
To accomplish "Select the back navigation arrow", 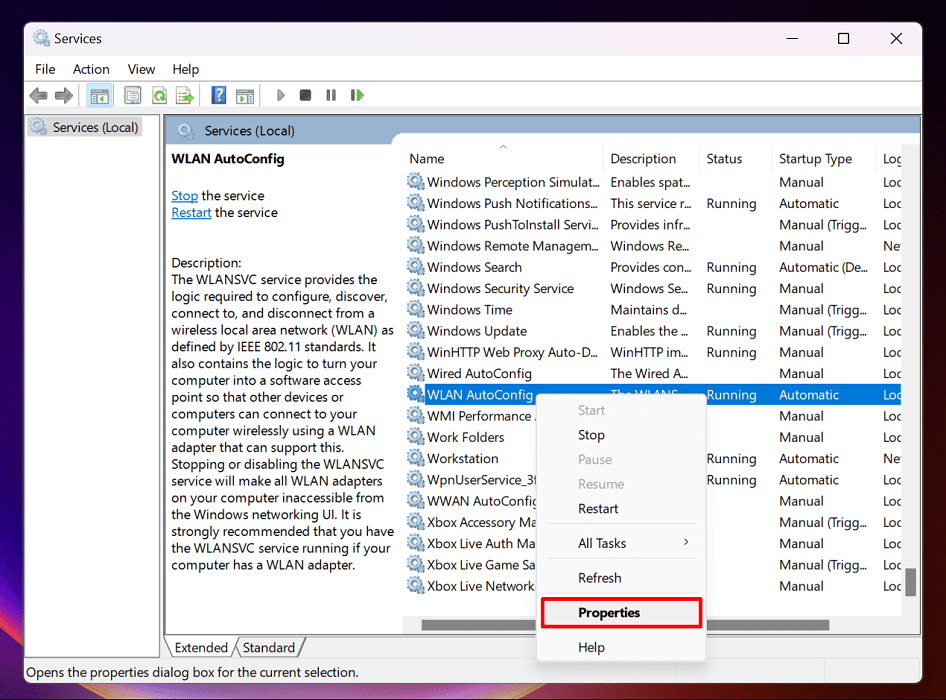I will click(38, 94).
